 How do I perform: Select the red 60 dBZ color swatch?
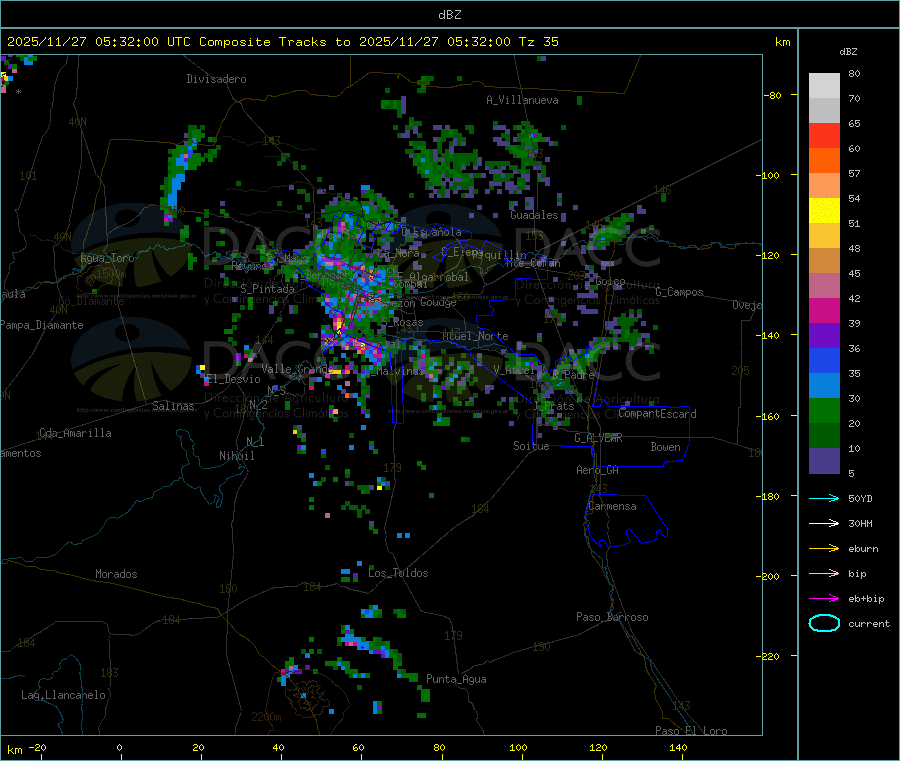tap(824, 135)
